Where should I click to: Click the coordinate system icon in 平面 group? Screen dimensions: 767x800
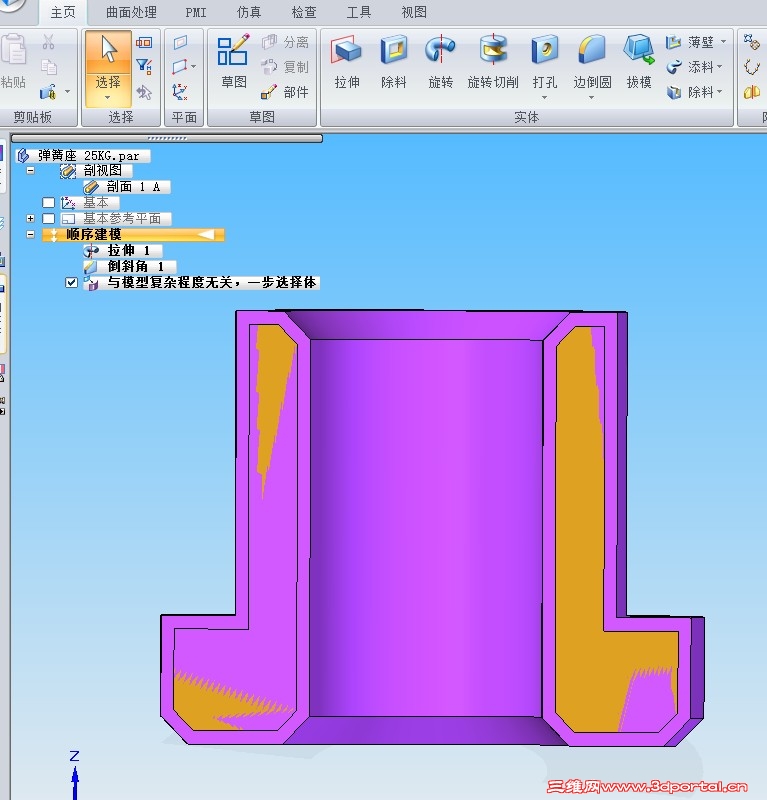click(180, 92)
